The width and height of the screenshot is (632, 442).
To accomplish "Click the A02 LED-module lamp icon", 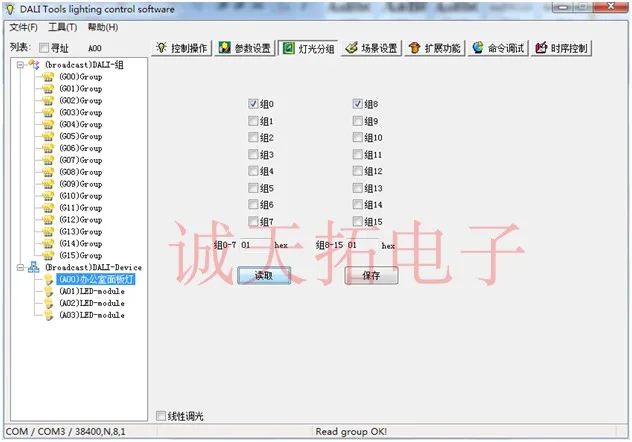I will 48,303.
